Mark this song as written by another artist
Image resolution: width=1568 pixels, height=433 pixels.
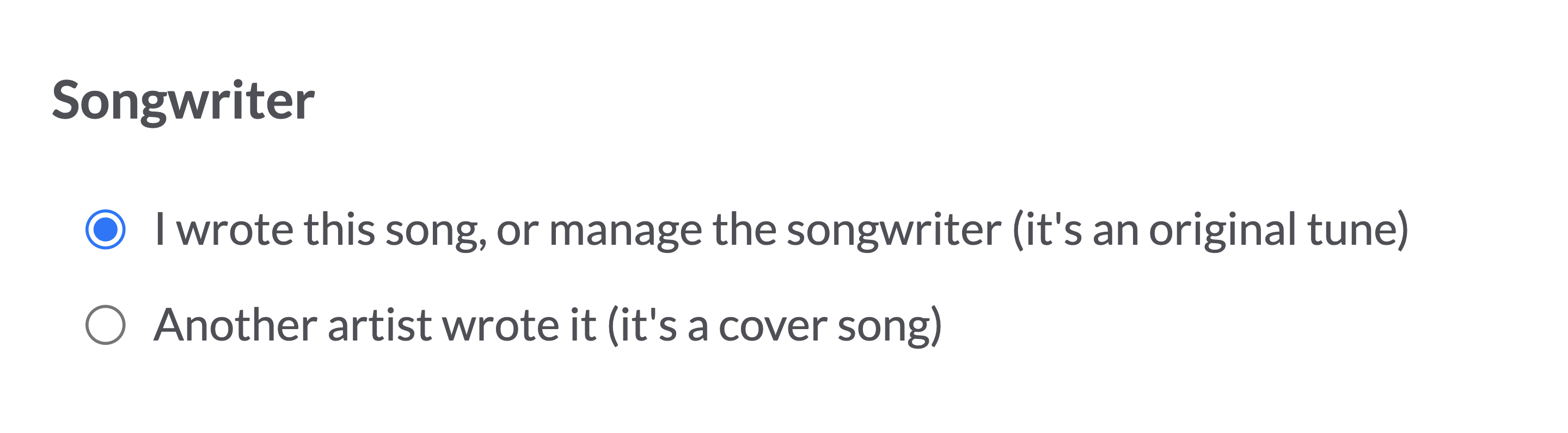(105, 325)
